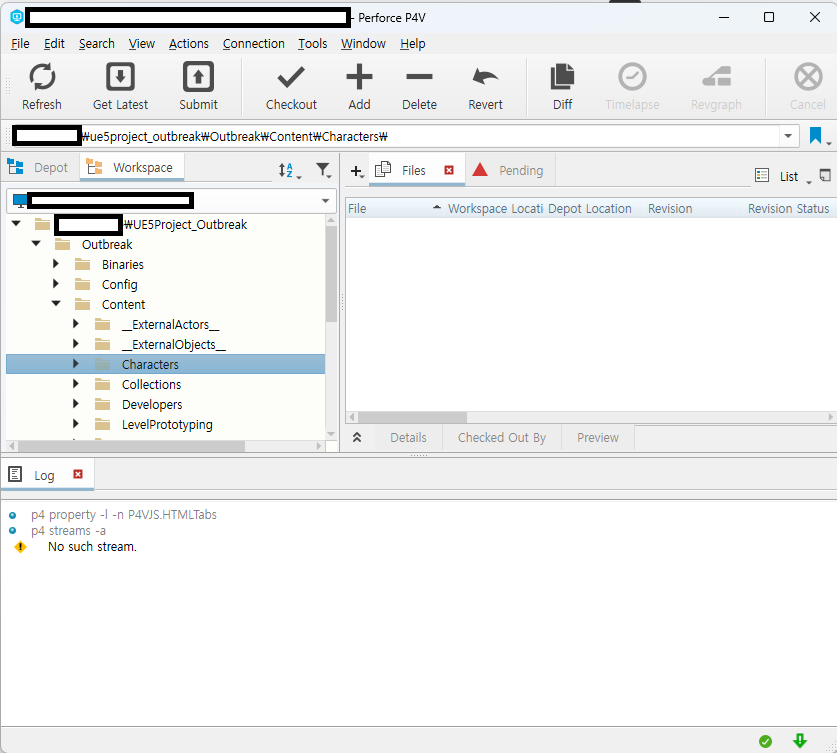Screen dimensions: 837x753
Task: Click the tree vertical scrollbar thumb
Action: (x=331, y=274)
